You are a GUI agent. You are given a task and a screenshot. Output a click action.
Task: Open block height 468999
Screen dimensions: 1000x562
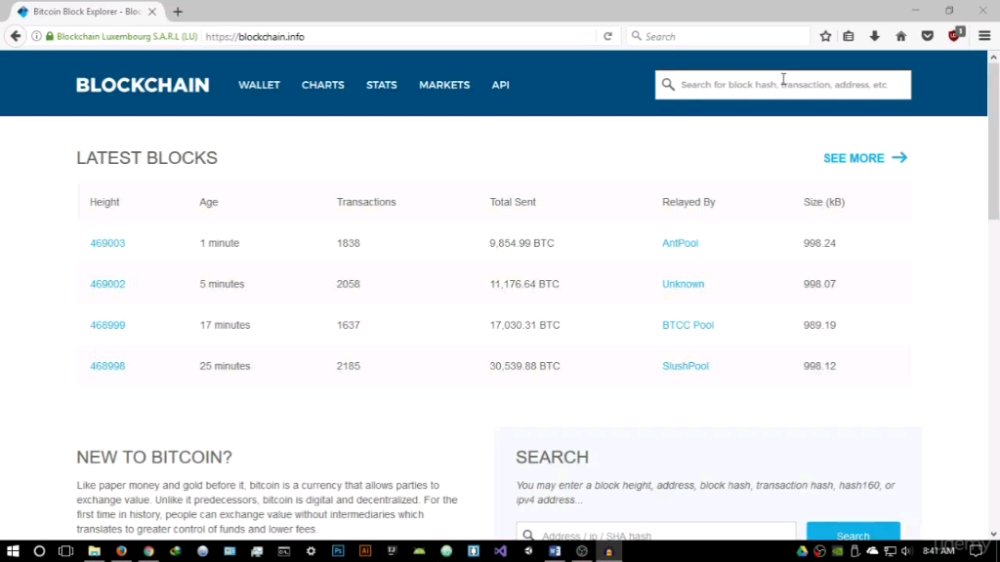tap(107, 325)
